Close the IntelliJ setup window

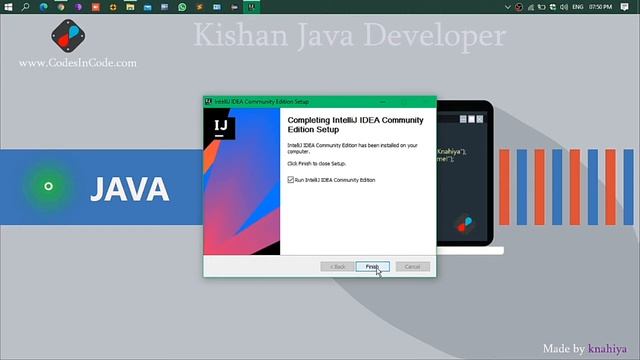(x=425, y=102)
